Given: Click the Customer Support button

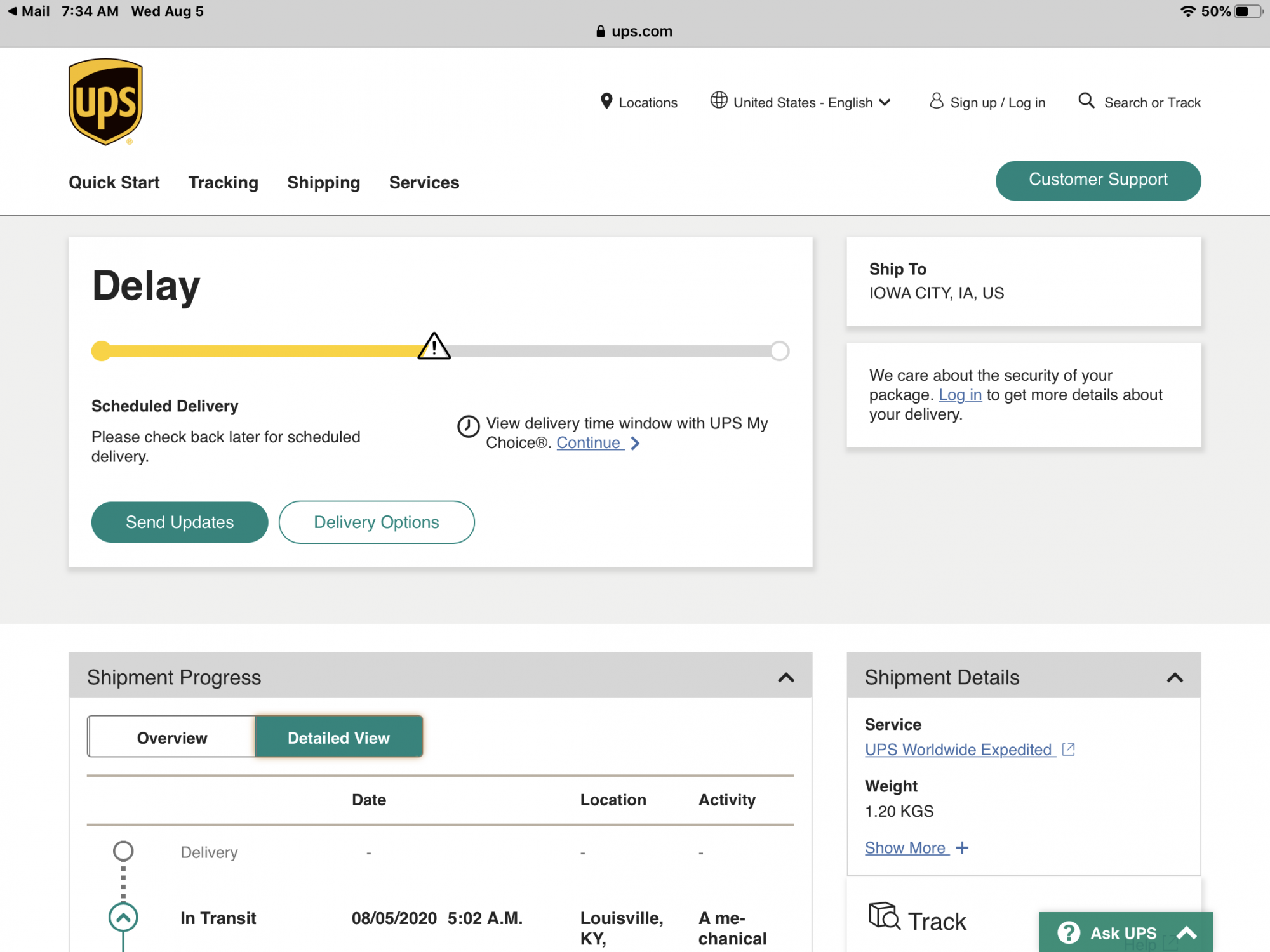Looking at the screenshot, I should pyautogui.click(x=1099, y=180).
